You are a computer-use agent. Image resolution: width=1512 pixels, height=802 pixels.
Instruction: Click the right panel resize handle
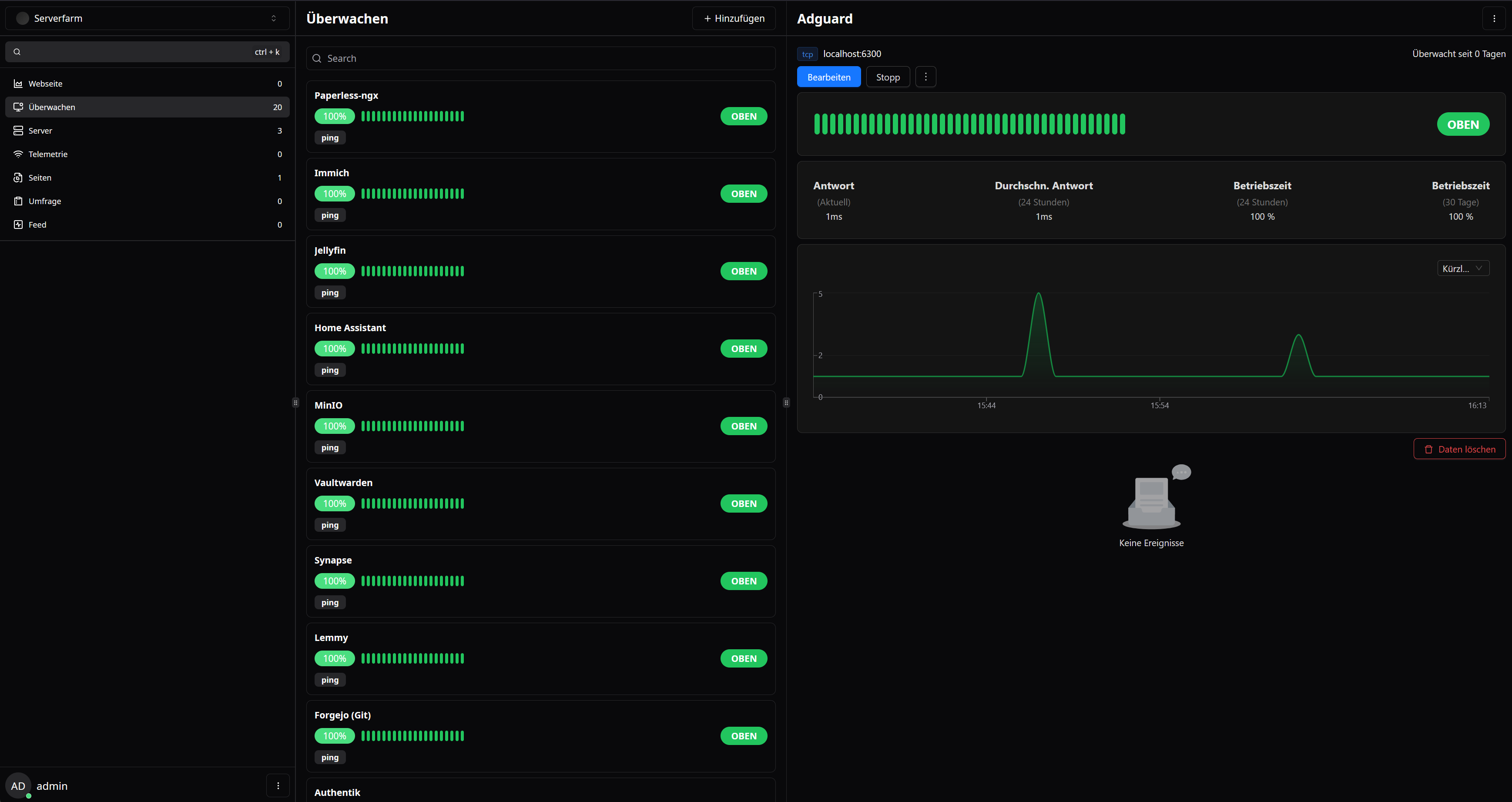pyautogui.click(x=787, y=403)
